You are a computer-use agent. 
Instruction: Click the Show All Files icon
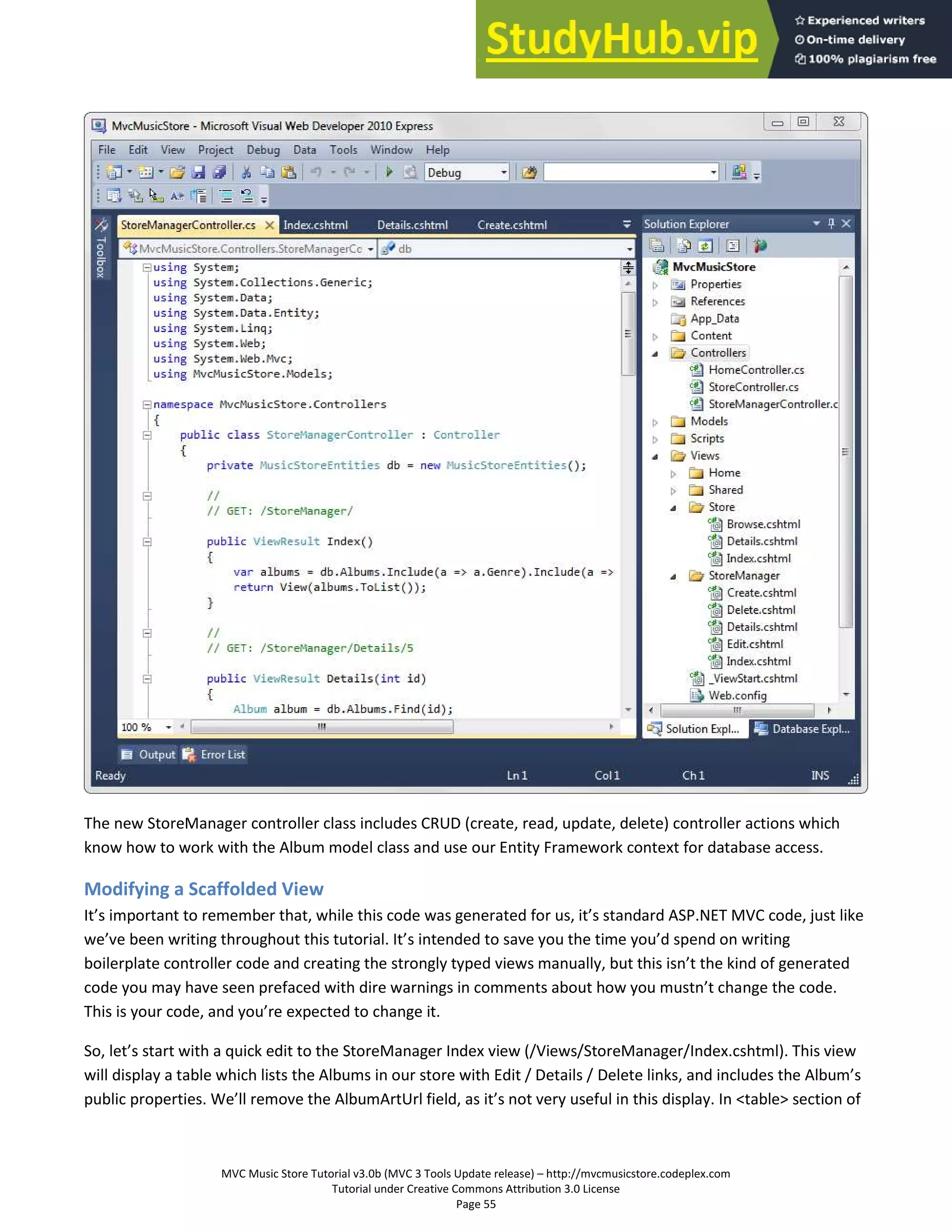tap(683, 246)
